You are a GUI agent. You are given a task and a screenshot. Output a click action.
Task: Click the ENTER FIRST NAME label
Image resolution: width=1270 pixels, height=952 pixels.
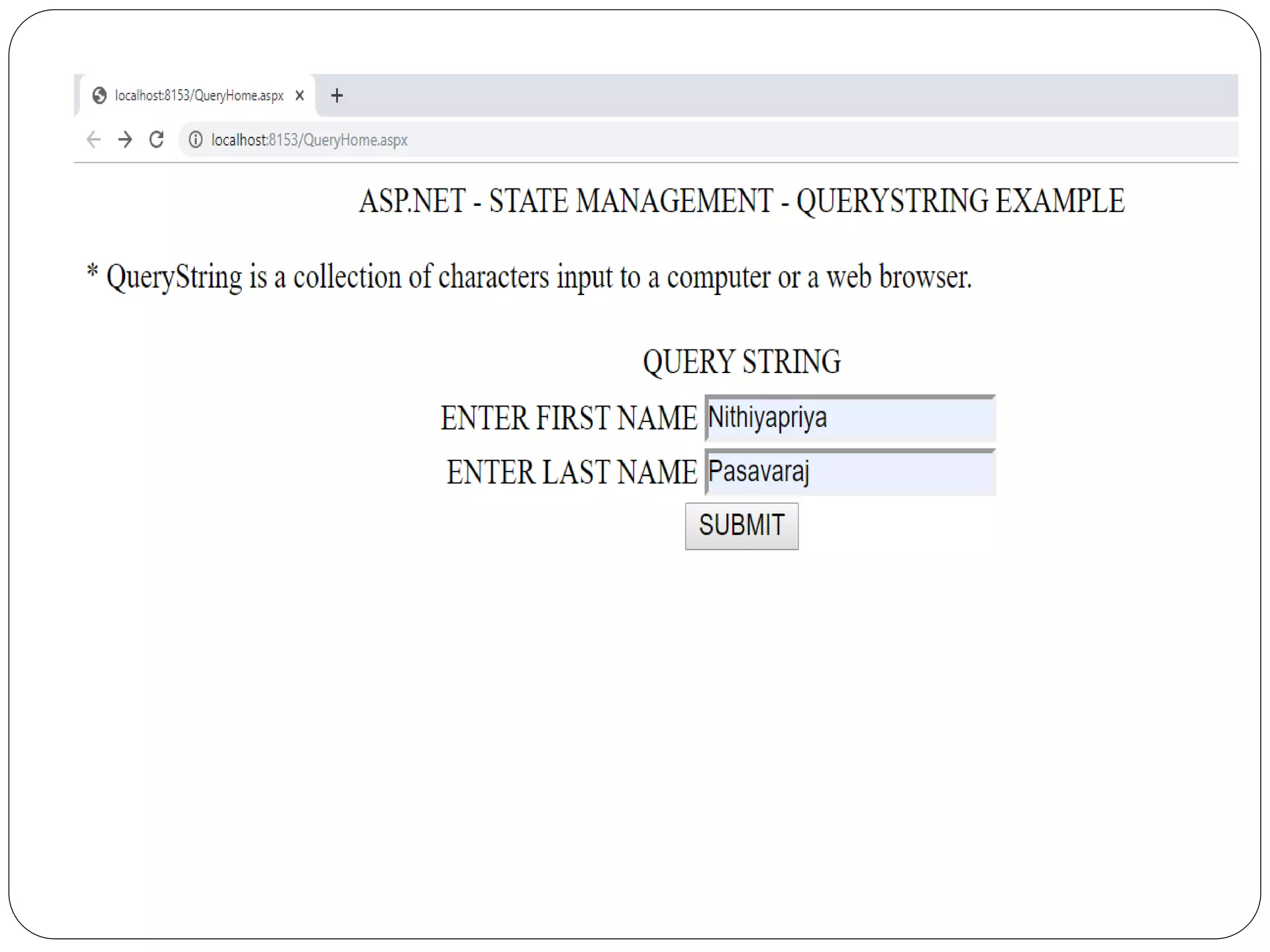[x=569, y=418]
